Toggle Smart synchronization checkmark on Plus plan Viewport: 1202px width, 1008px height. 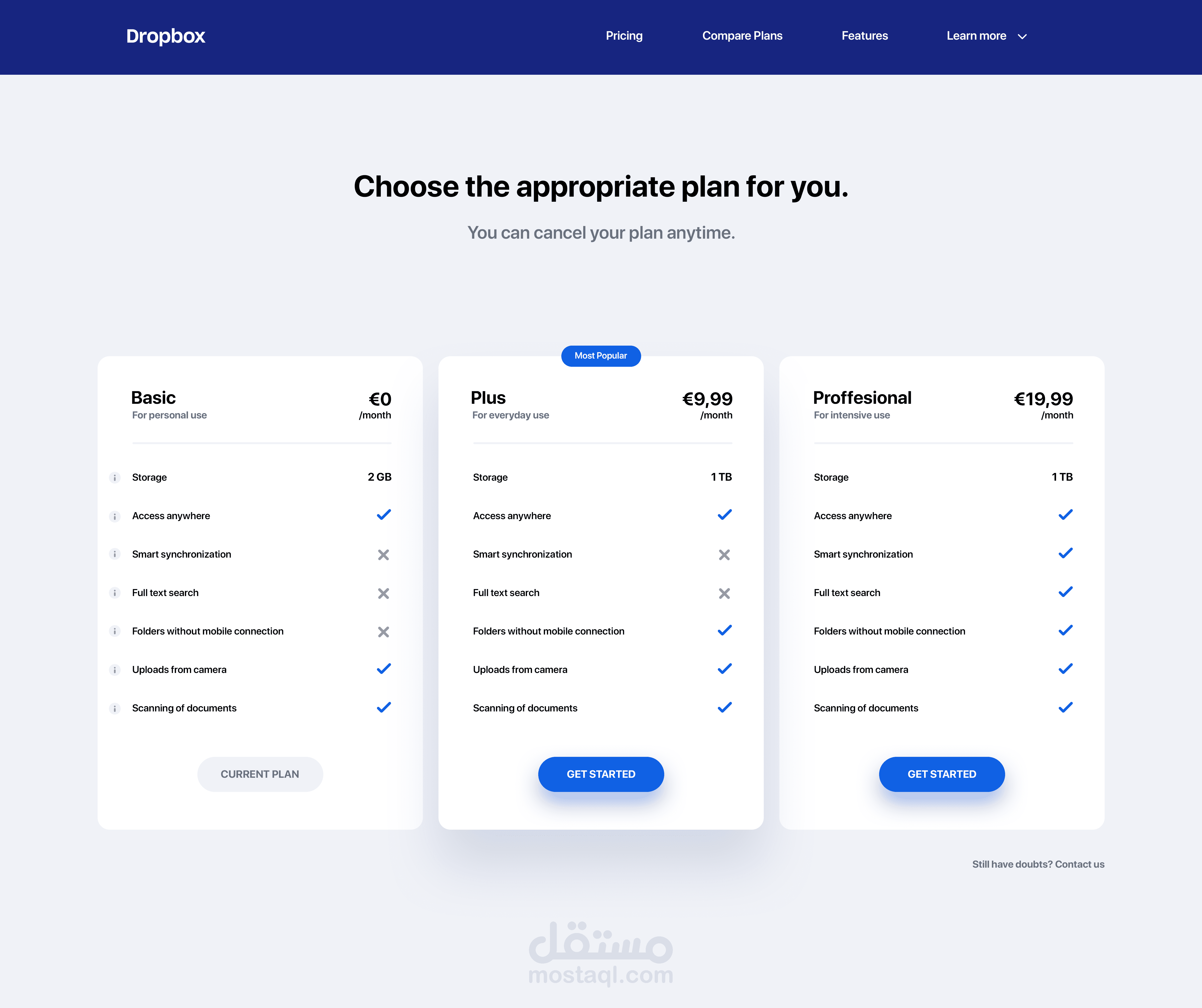(x=724, y=554)
